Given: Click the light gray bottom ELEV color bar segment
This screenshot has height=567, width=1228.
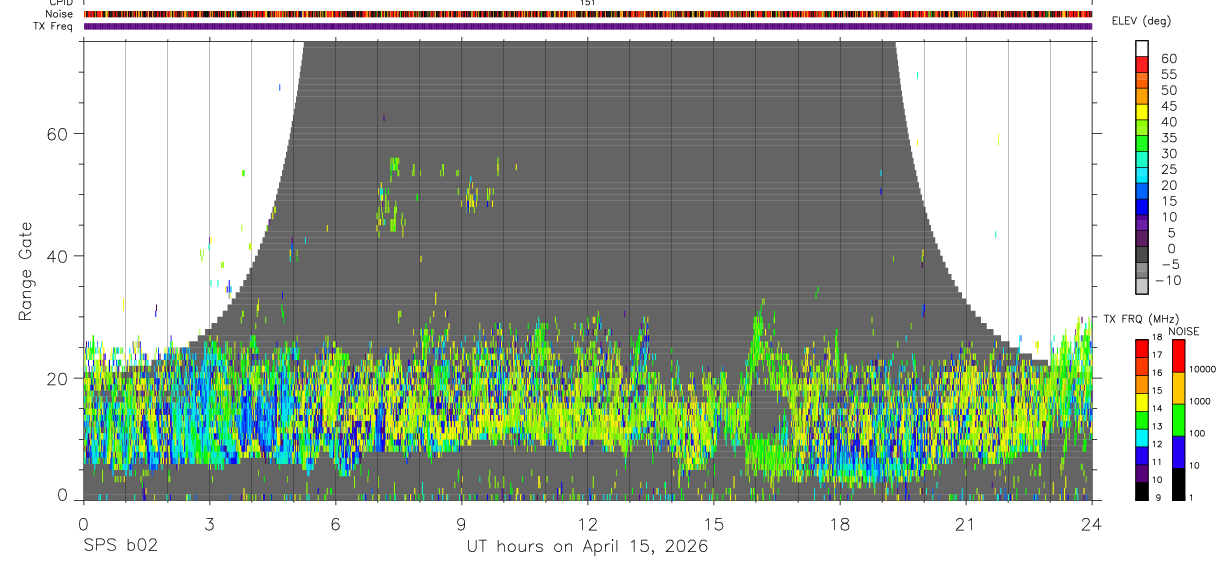Looking at the screenshot, I should (1142, 286).
